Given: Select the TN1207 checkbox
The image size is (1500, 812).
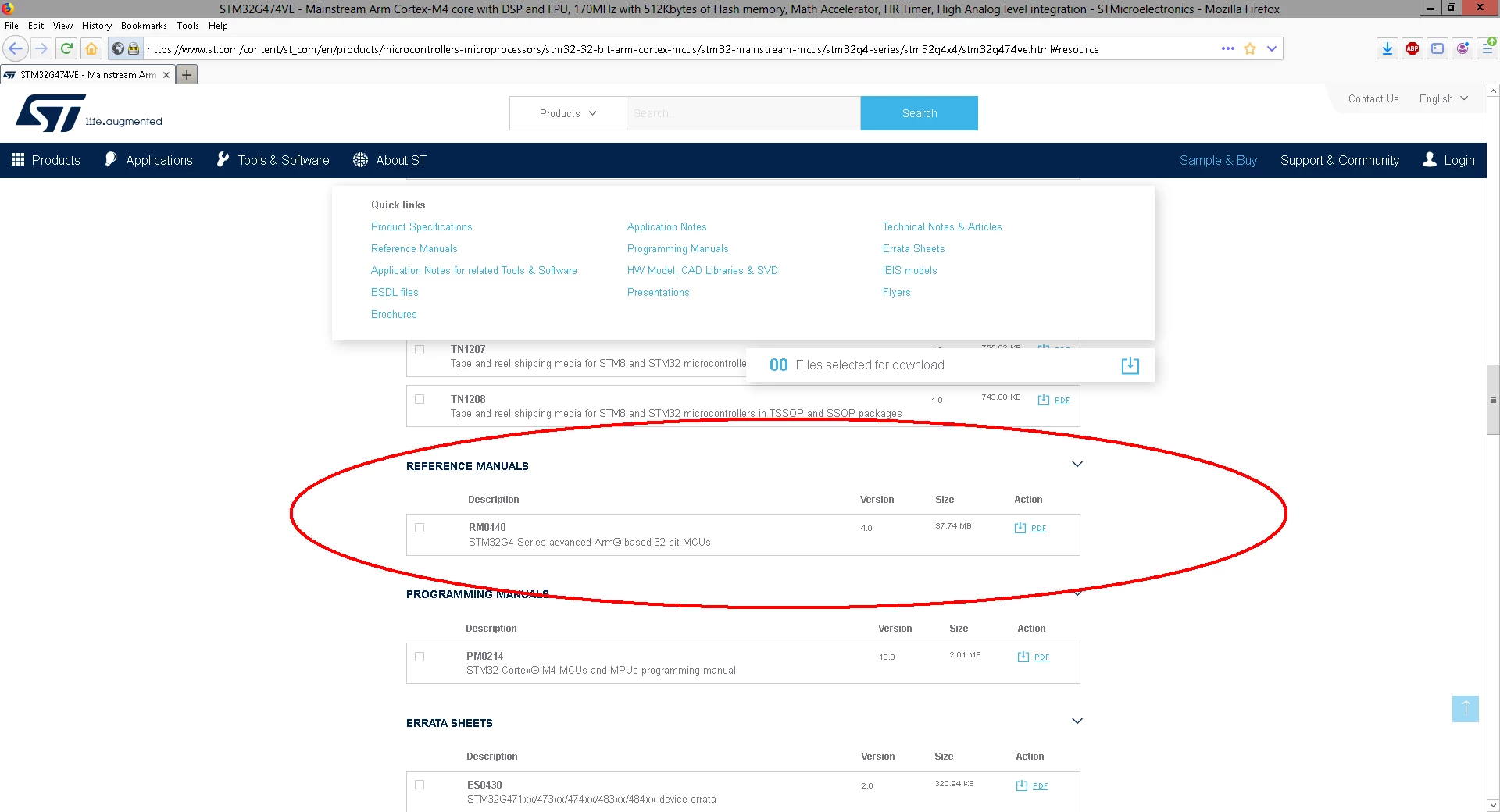Looking at the screenshot, I should coord(420,350).
